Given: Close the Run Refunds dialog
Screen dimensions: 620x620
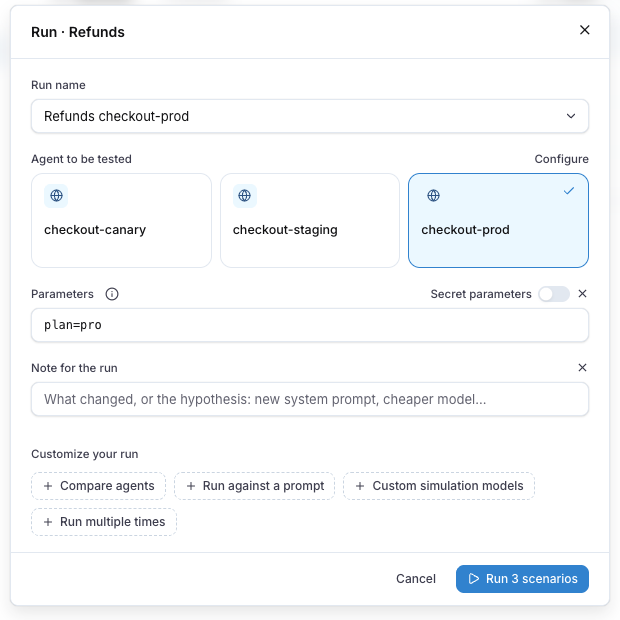Looking at the screenshot, I should (x=585, y=30).
